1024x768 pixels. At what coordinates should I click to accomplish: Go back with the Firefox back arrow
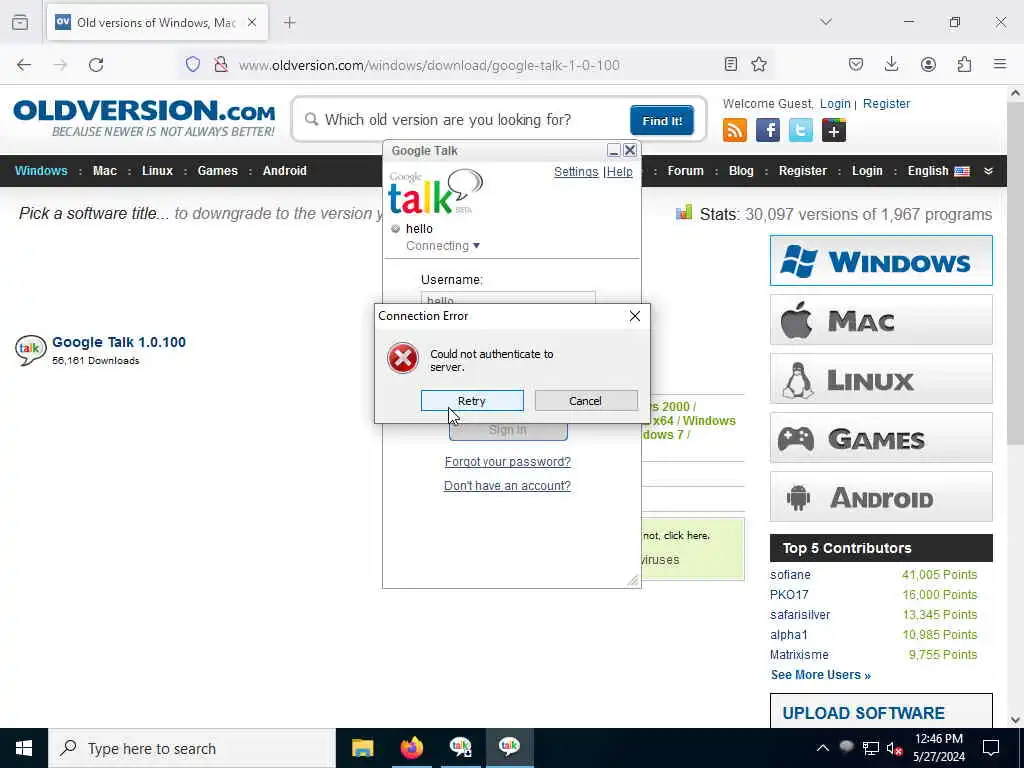point(24,65)
